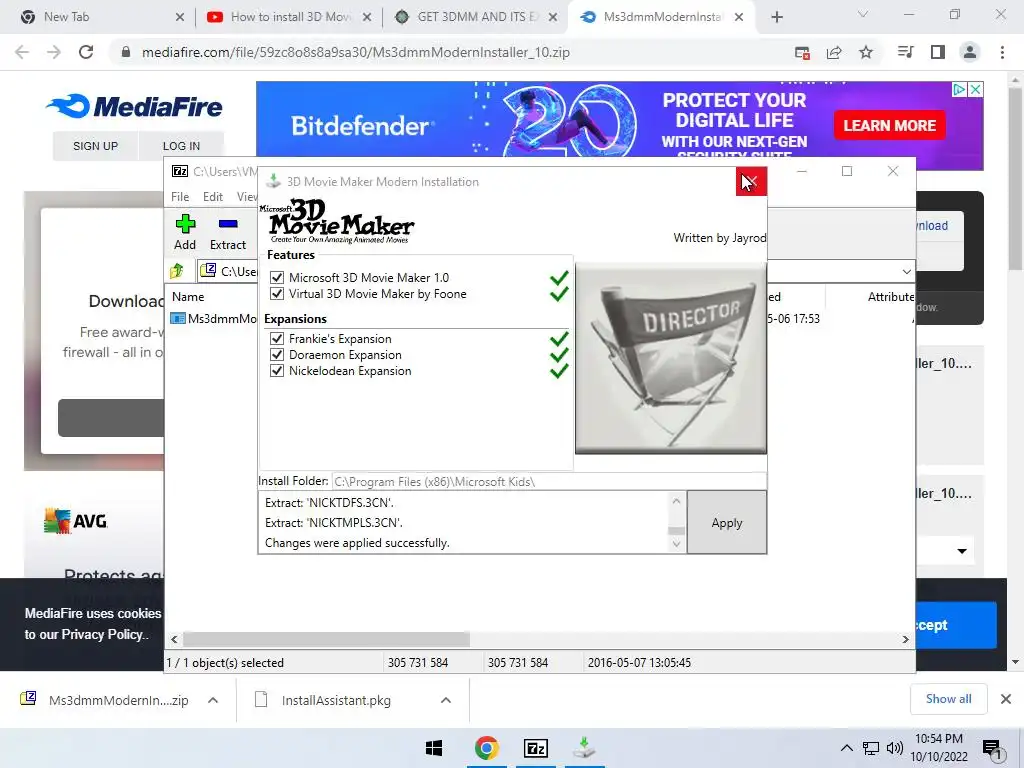Screen dimensions: 1024x768
Task: Open Chrome three-dot menu
Action: (1002, 52)
